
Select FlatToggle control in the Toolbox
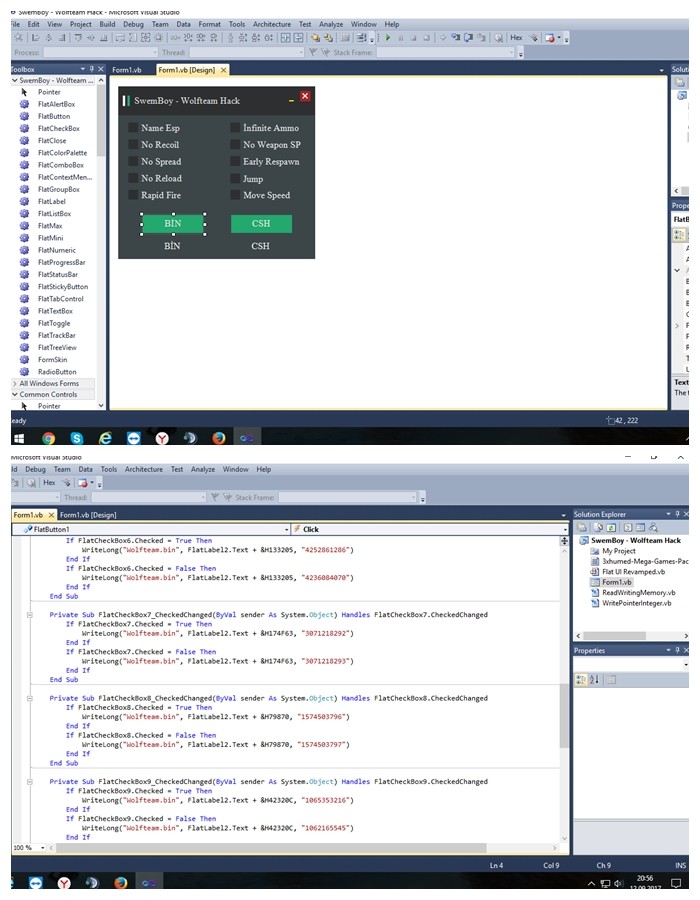(54, 323)
